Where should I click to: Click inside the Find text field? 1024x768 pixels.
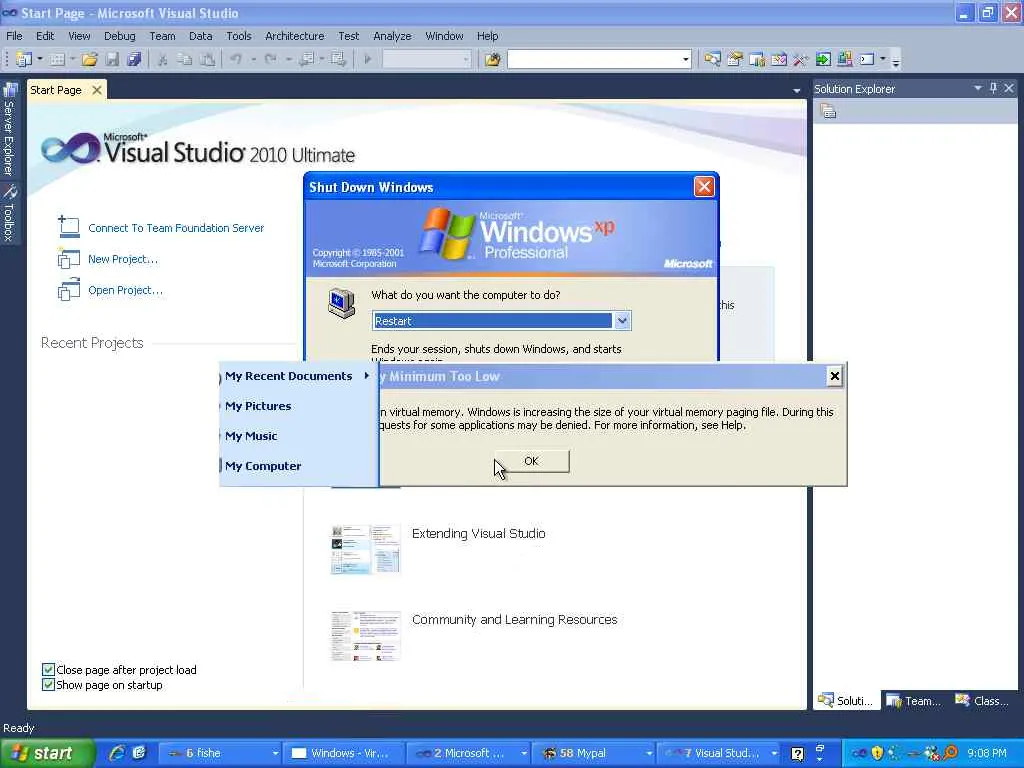594,59
